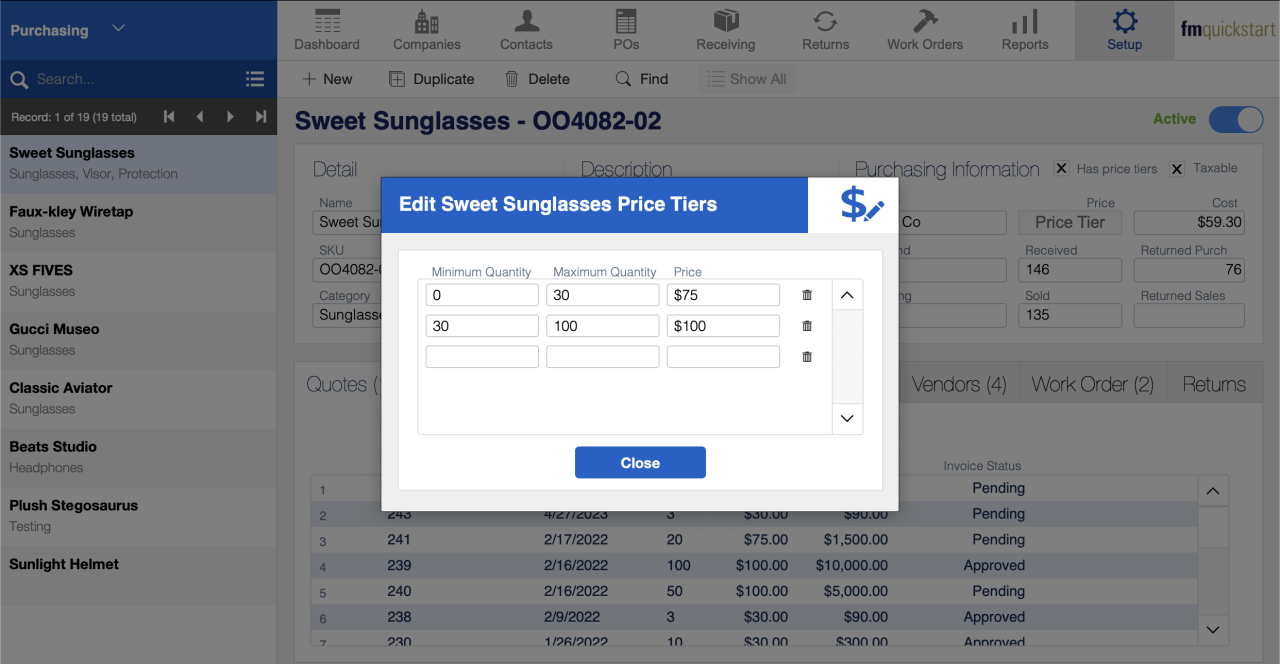Select Sunlight Helmet record
The width and height of the screenshot is (1280, 664).
pyautogui.click(x=138, y=576)
